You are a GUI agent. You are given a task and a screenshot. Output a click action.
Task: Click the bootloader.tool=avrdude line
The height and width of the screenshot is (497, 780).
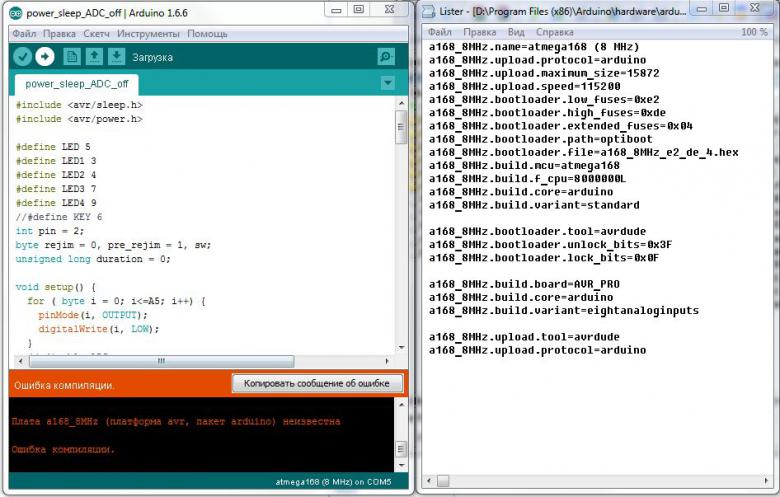click(x=538, y=231)
